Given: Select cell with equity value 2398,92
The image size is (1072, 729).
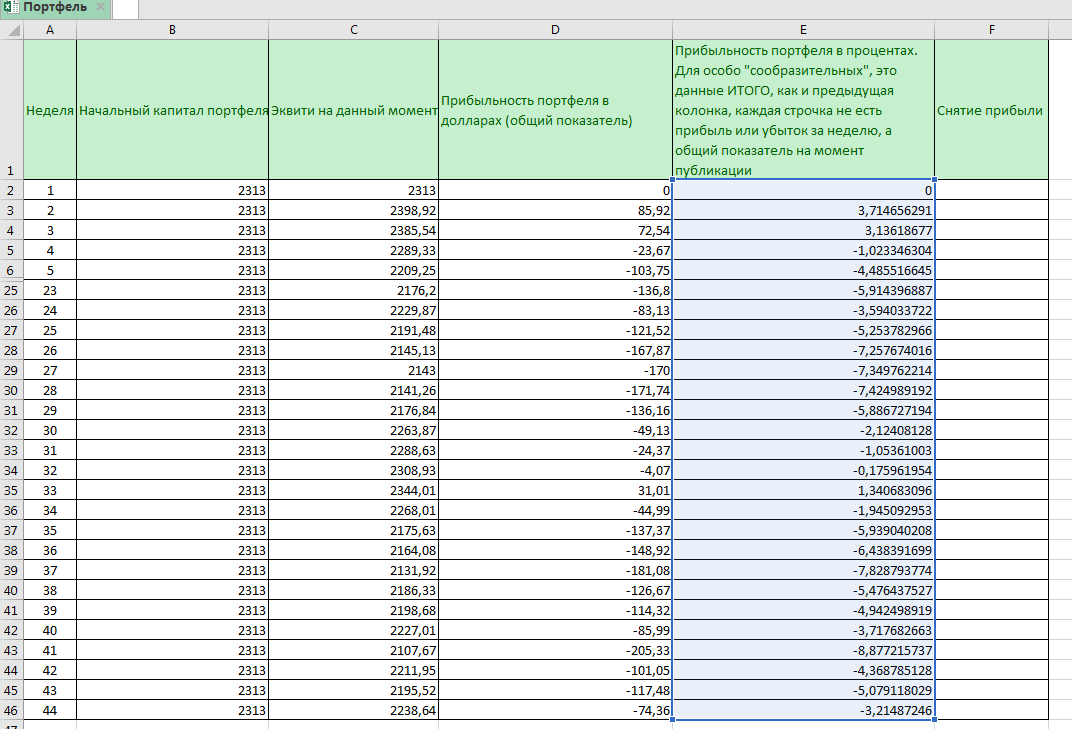Looking at the screenshot, I should pos(353,211).
